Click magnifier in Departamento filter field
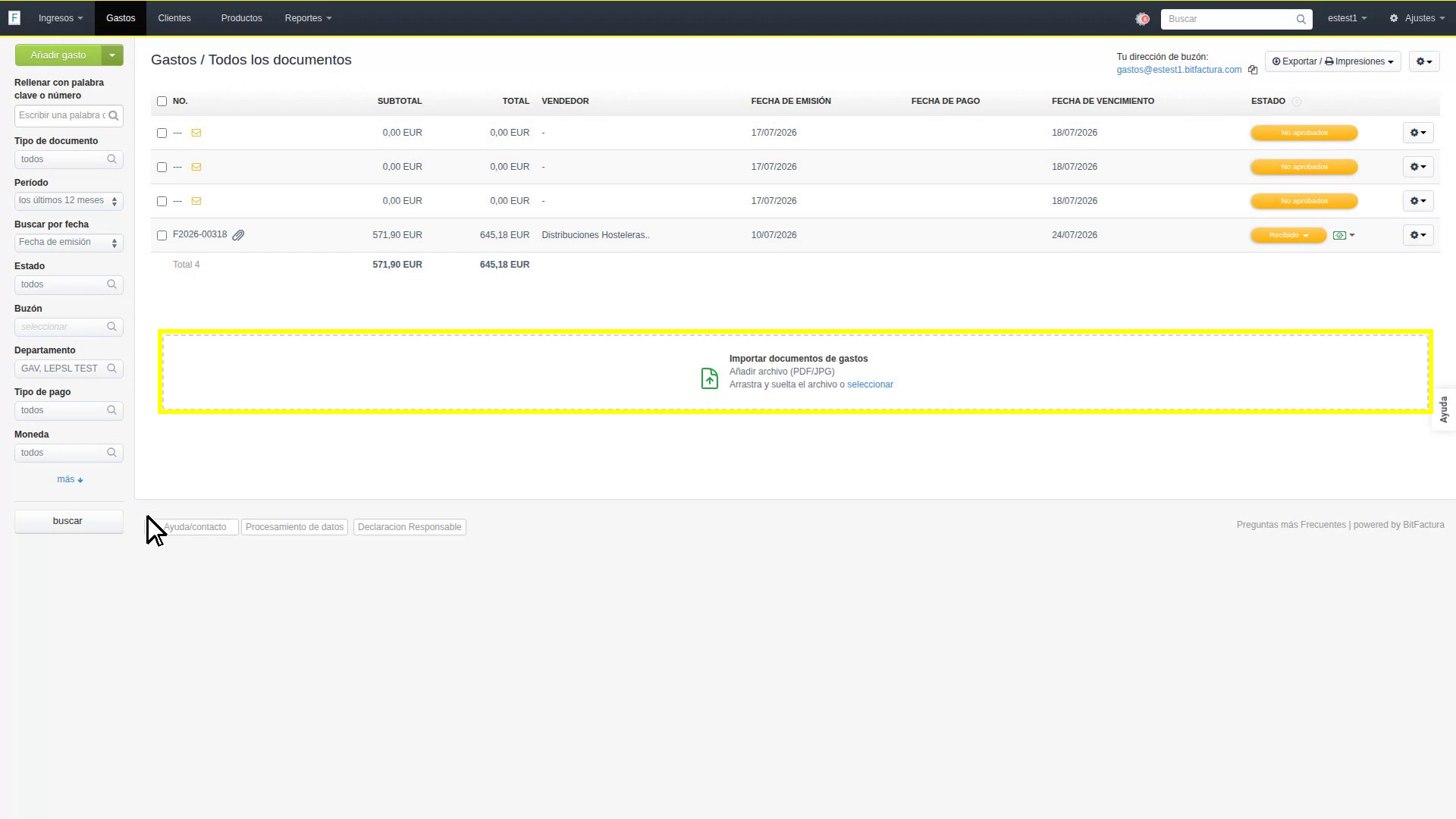1456x819 pixels. point(111,369)
